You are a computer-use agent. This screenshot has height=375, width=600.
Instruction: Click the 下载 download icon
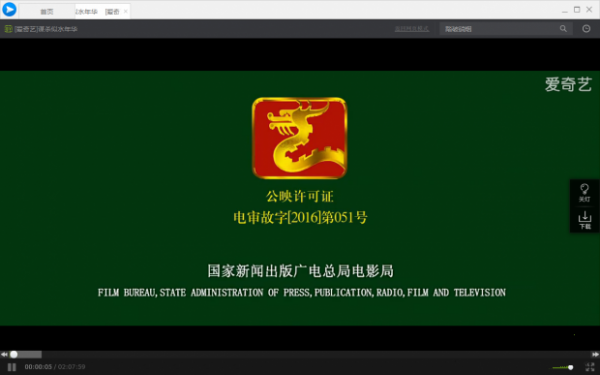584,220
